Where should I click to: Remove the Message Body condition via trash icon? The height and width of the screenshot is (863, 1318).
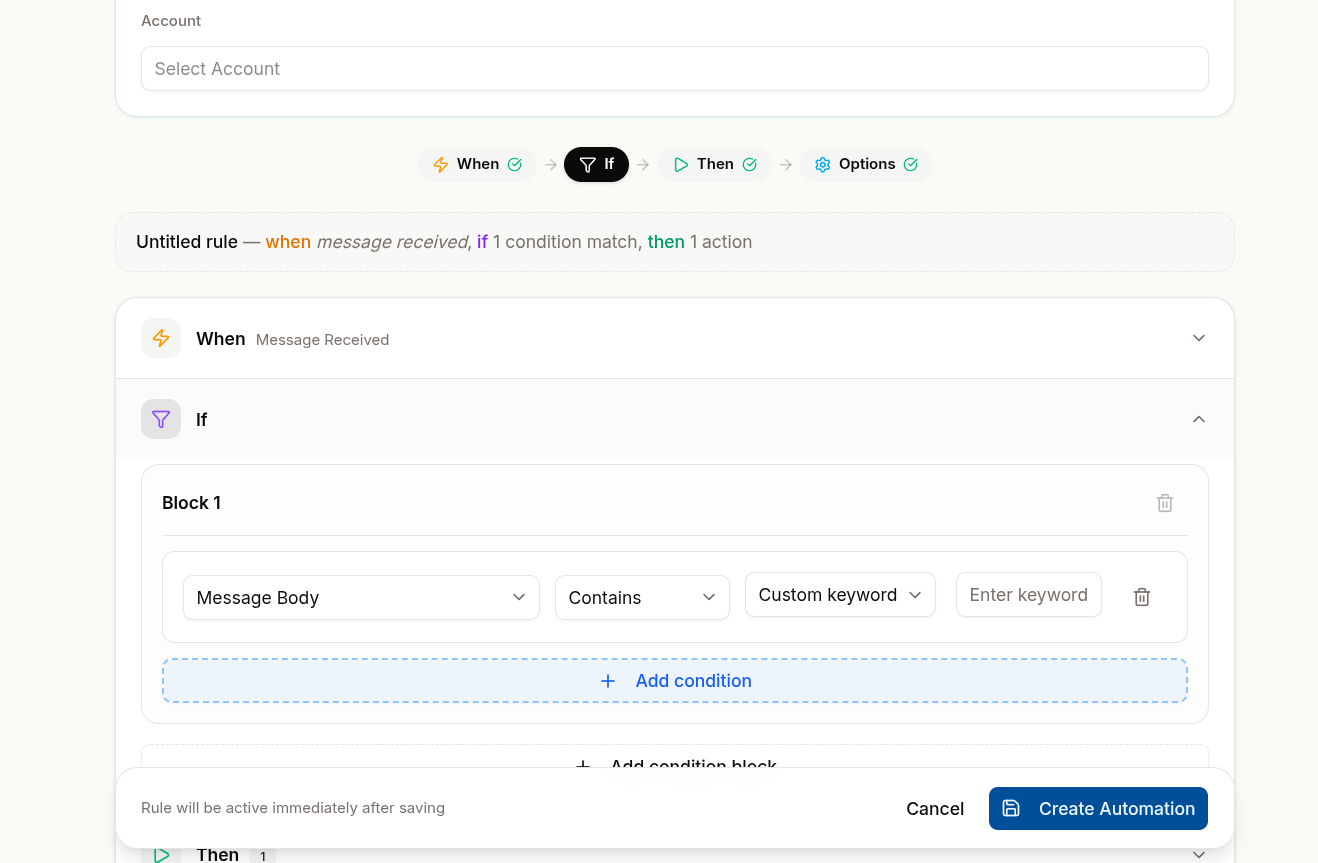pyautogui.click(x=1142, y=597)
